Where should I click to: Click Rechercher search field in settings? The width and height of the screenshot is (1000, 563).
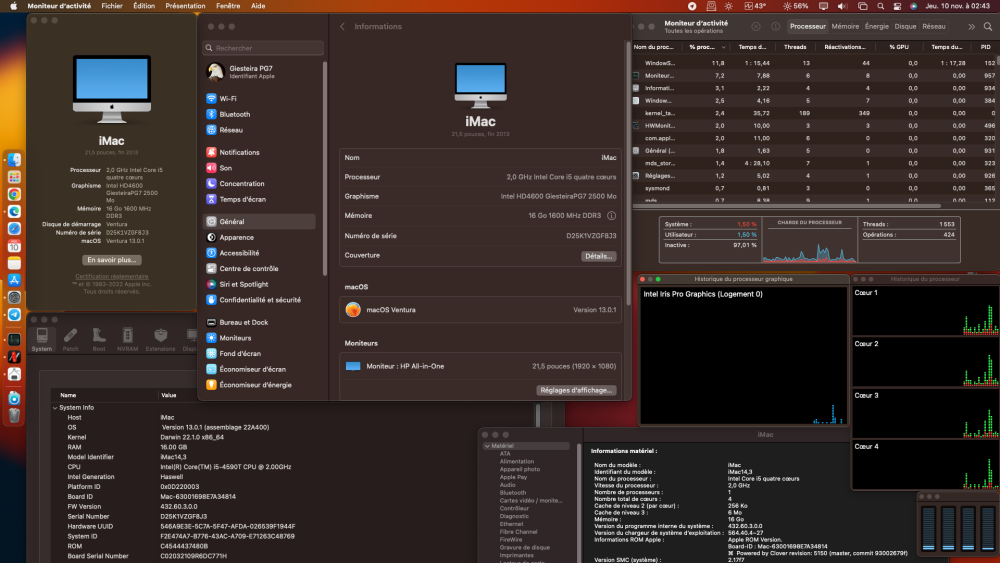point(263,48)
